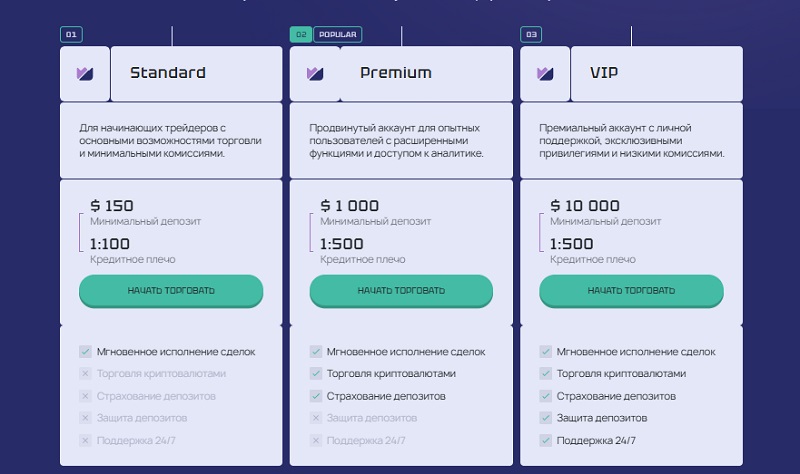Click the $ 10 000 minimum deposit amount
Viewport: 800px width, 474px height.
(585, 206)
